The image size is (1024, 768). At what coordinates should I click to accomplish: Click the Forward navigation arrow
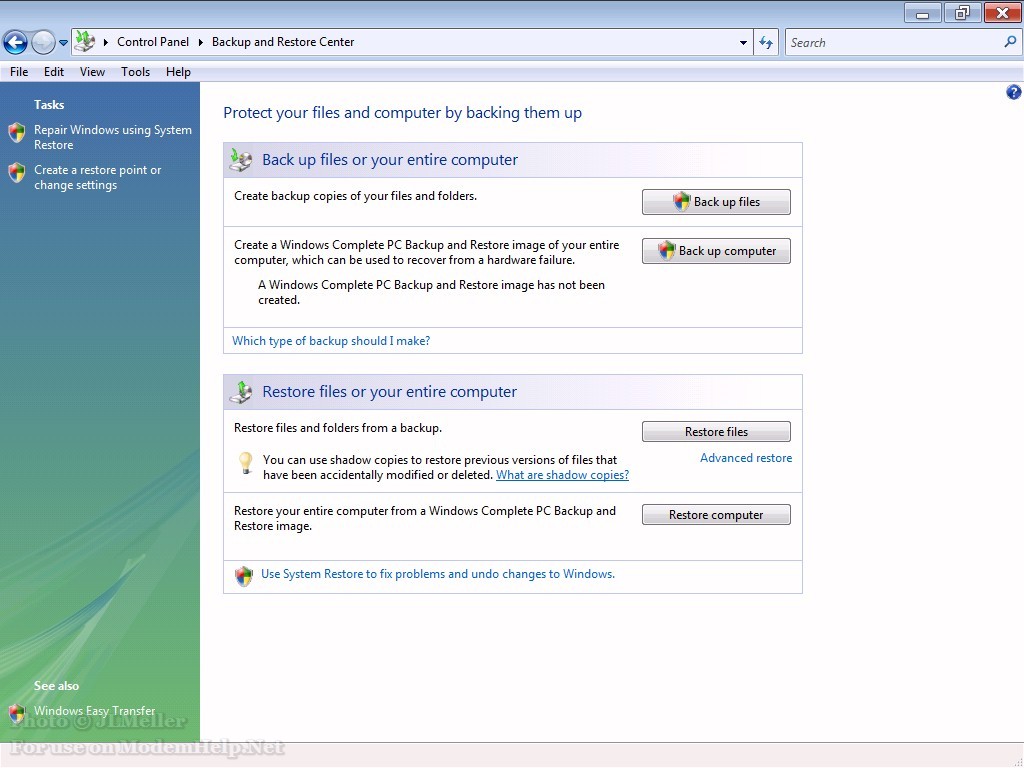point(43,42)
